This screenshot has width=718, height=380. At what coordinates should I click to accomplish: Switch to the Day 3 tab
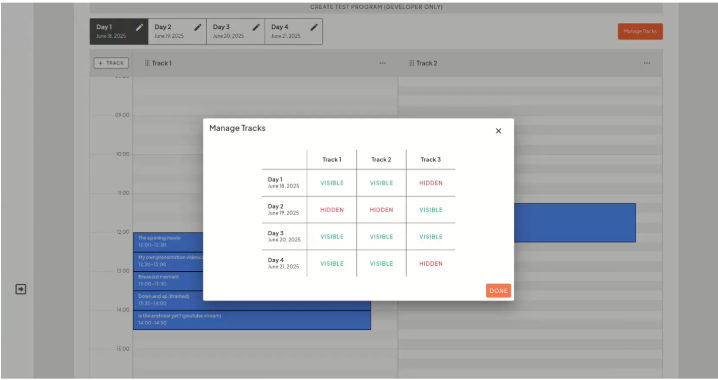click(x=235, y=31)
